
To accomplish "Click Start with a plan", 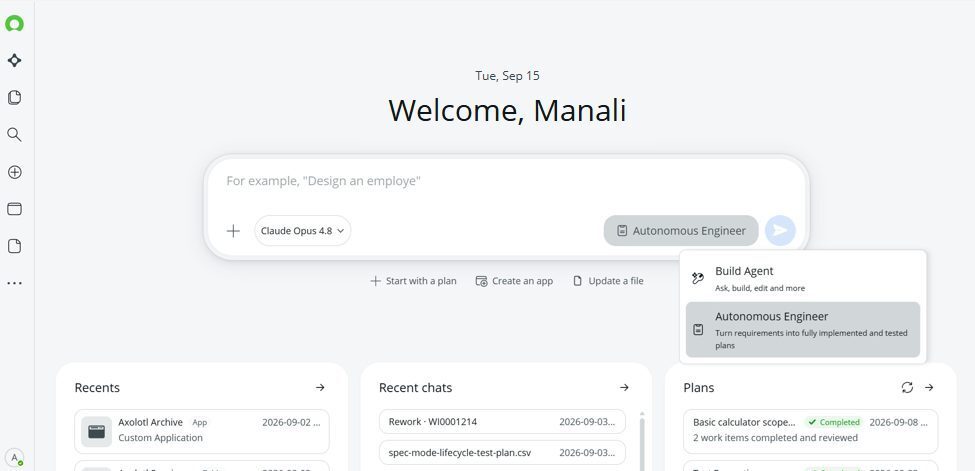I will (413, 281).
